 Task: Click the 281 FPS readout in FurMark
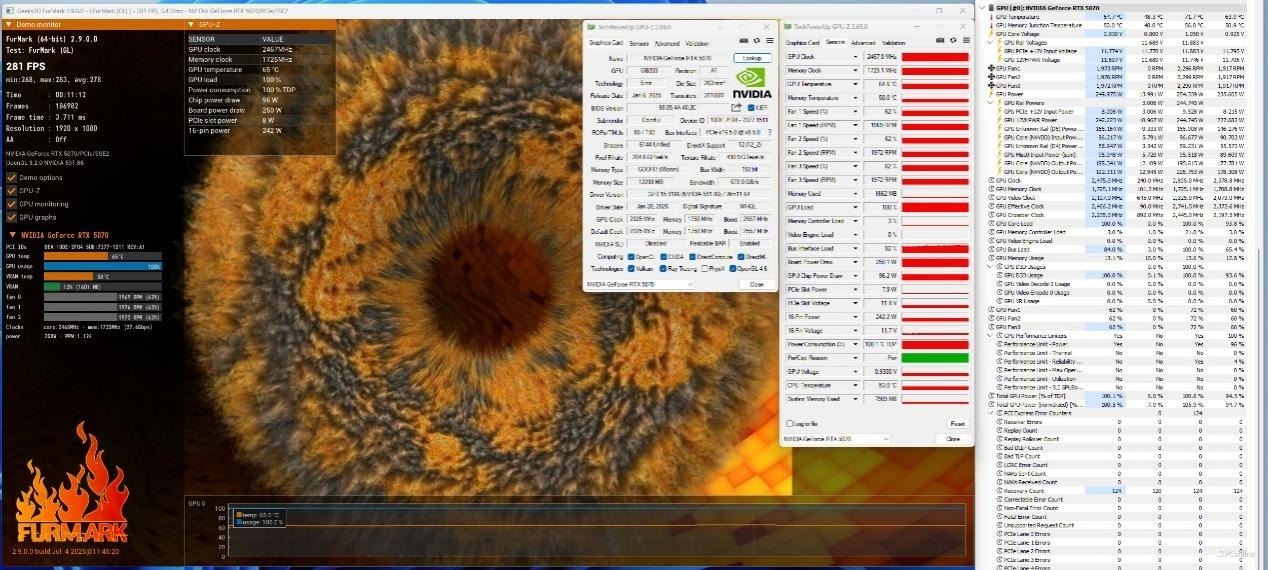point(27,65)
